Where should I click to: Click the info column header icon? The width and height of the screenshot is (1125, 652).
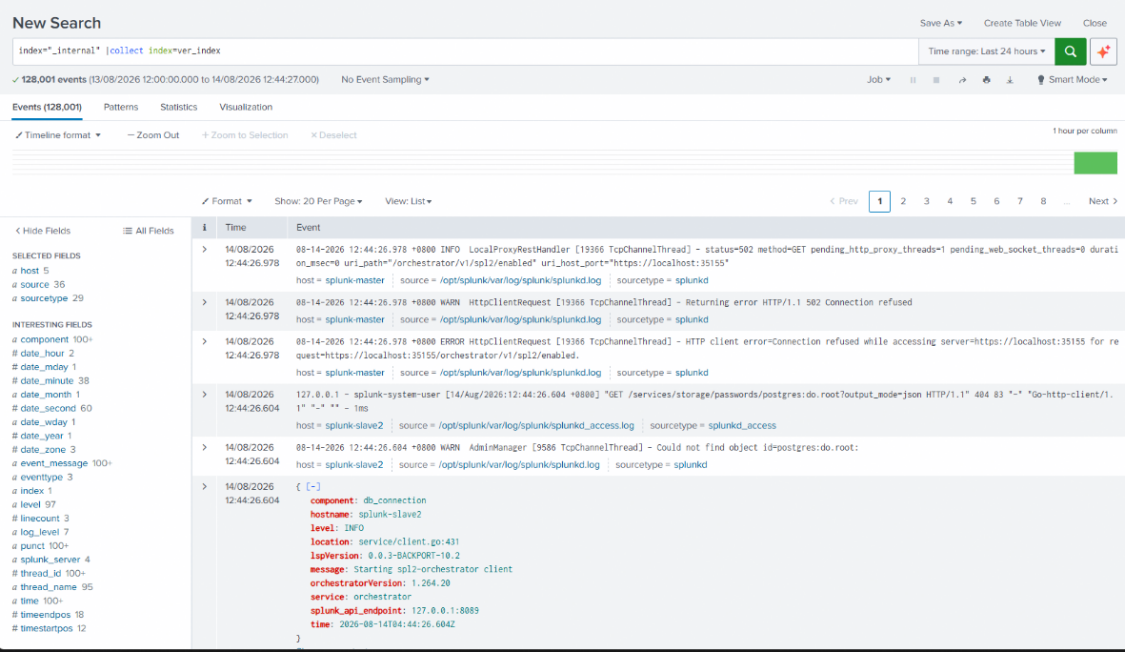(x=204, y=227)
